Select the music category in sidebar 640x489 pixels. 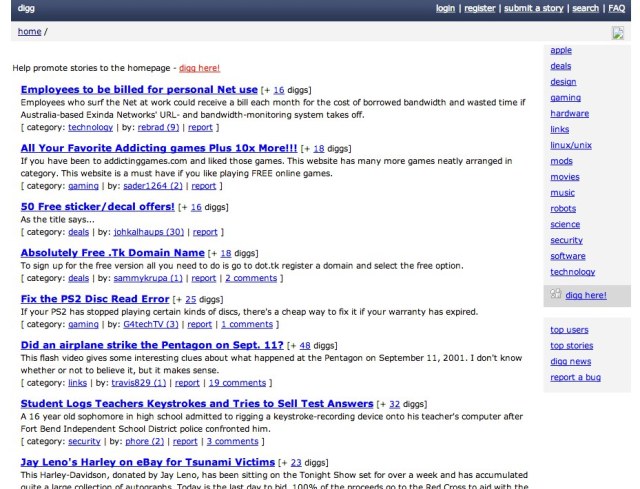(562, 193)
